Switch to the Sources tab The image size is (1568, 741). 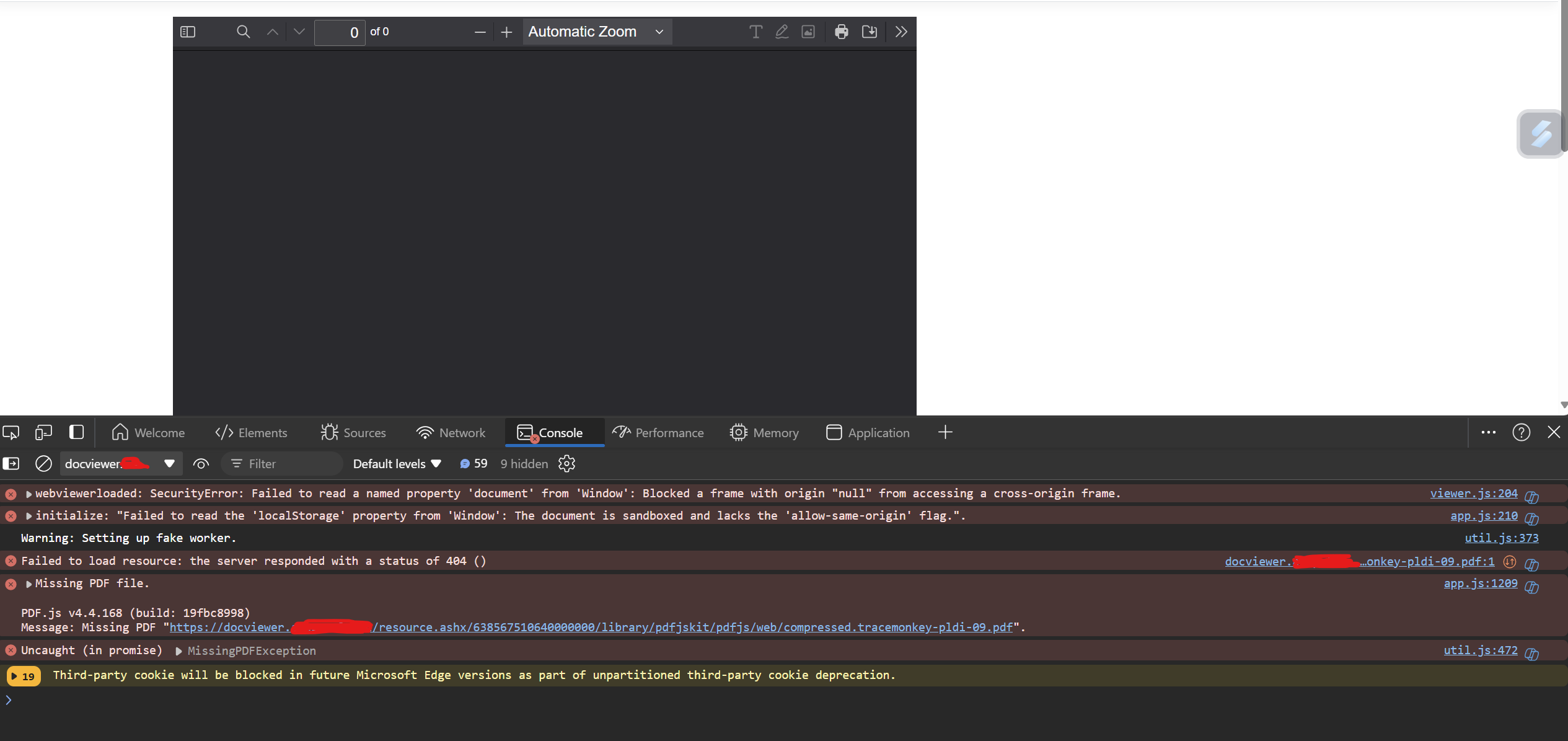click(353, 433)
